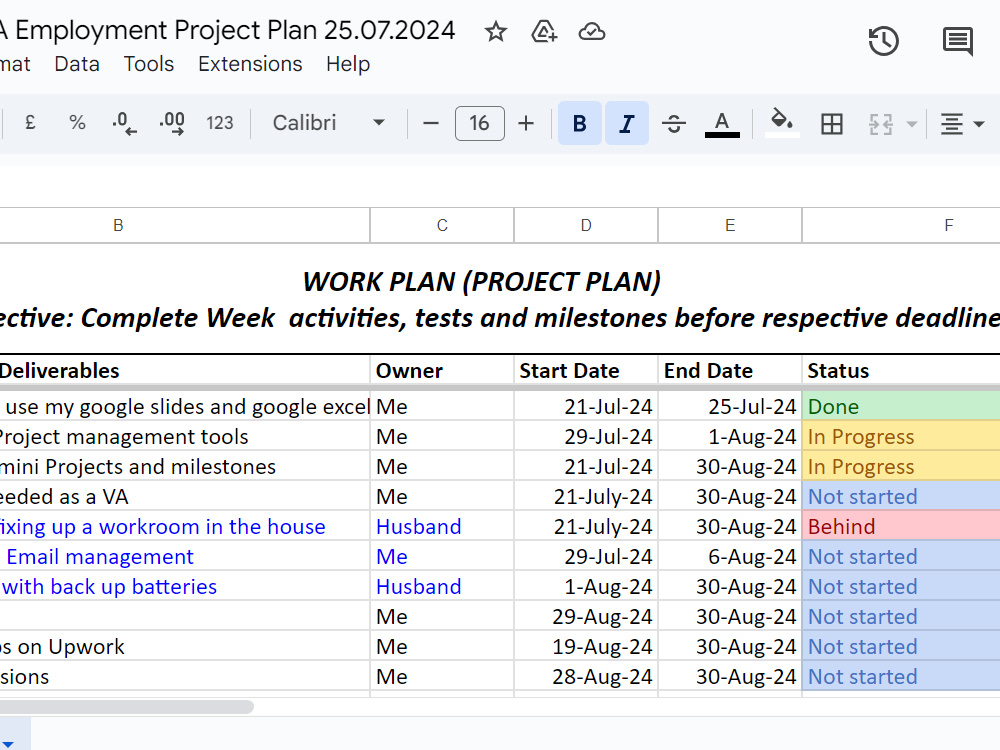
Task: Click the mini Projects and milestones cell
Action: point(184,466)
